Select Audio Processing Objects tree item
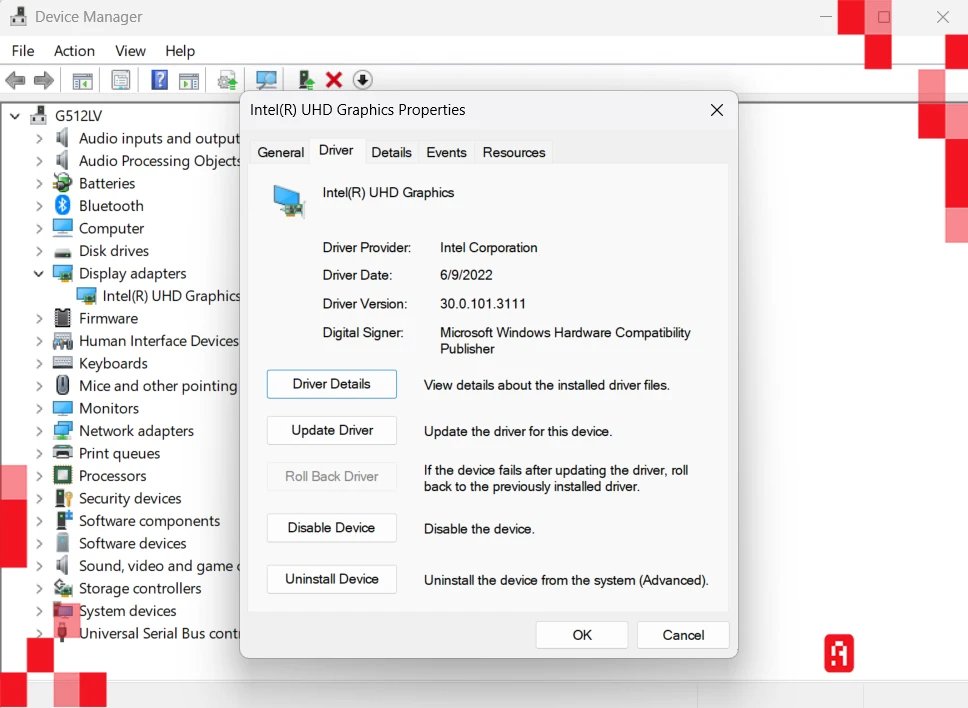 [x=159, y=161]
